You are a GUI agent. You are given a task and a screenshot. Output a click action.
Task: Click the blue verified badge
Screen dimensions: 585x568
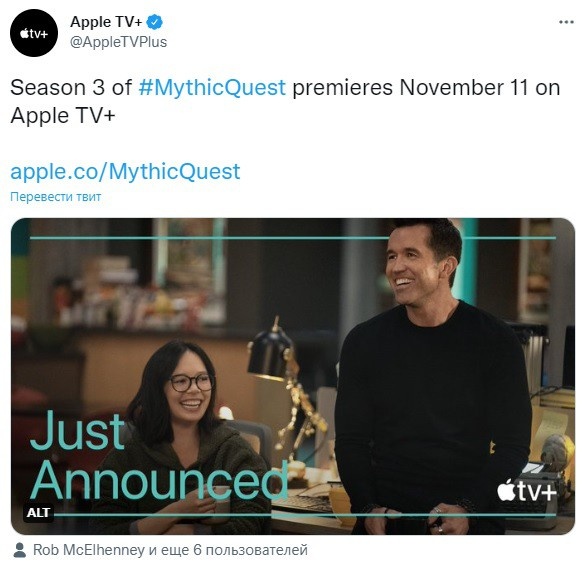(x=154, y=22)
